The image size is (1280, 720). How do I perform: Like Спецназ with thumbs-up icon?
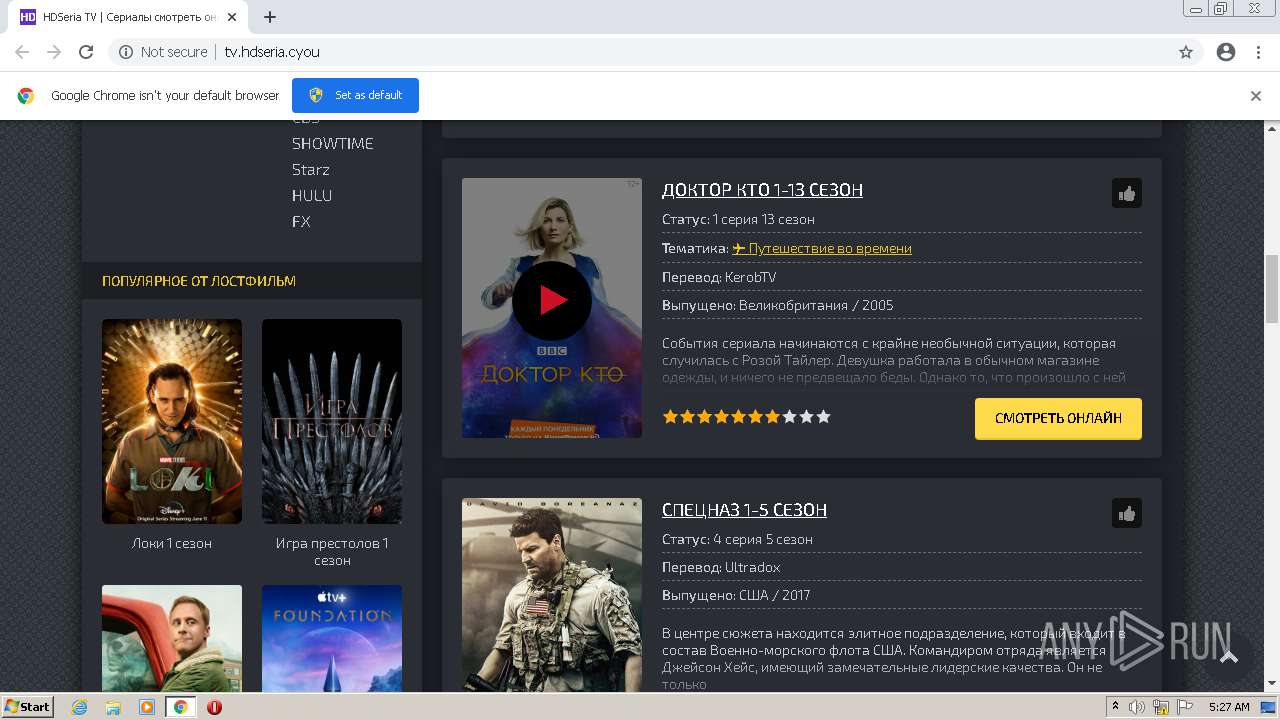click(x=1127, y=514)
